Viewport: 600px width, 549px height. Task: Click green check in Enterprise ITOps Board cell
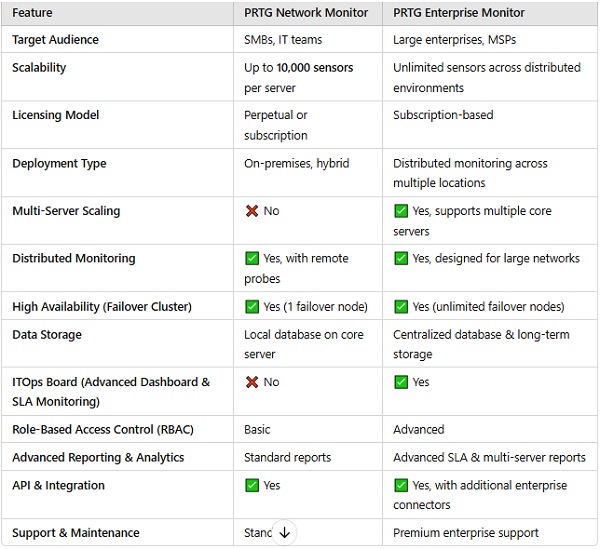click(401, 382)
